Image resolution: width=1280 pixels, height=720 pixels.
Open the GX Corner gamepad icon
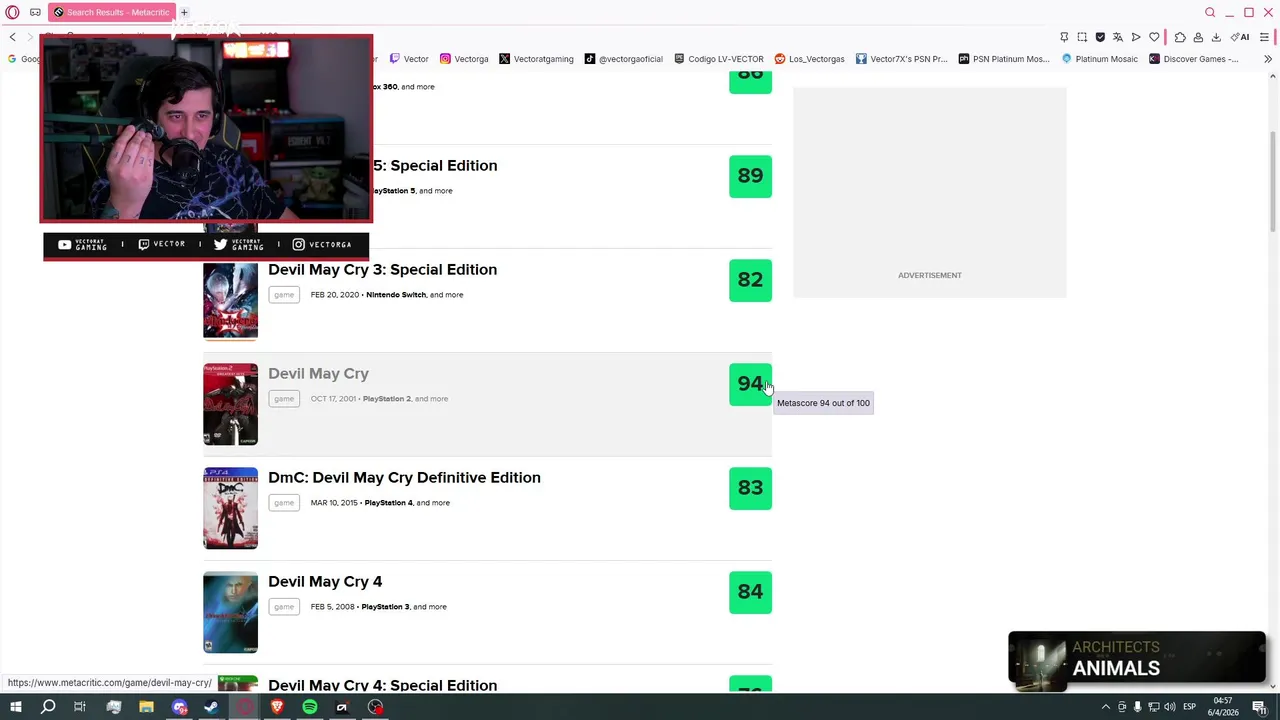35,12
